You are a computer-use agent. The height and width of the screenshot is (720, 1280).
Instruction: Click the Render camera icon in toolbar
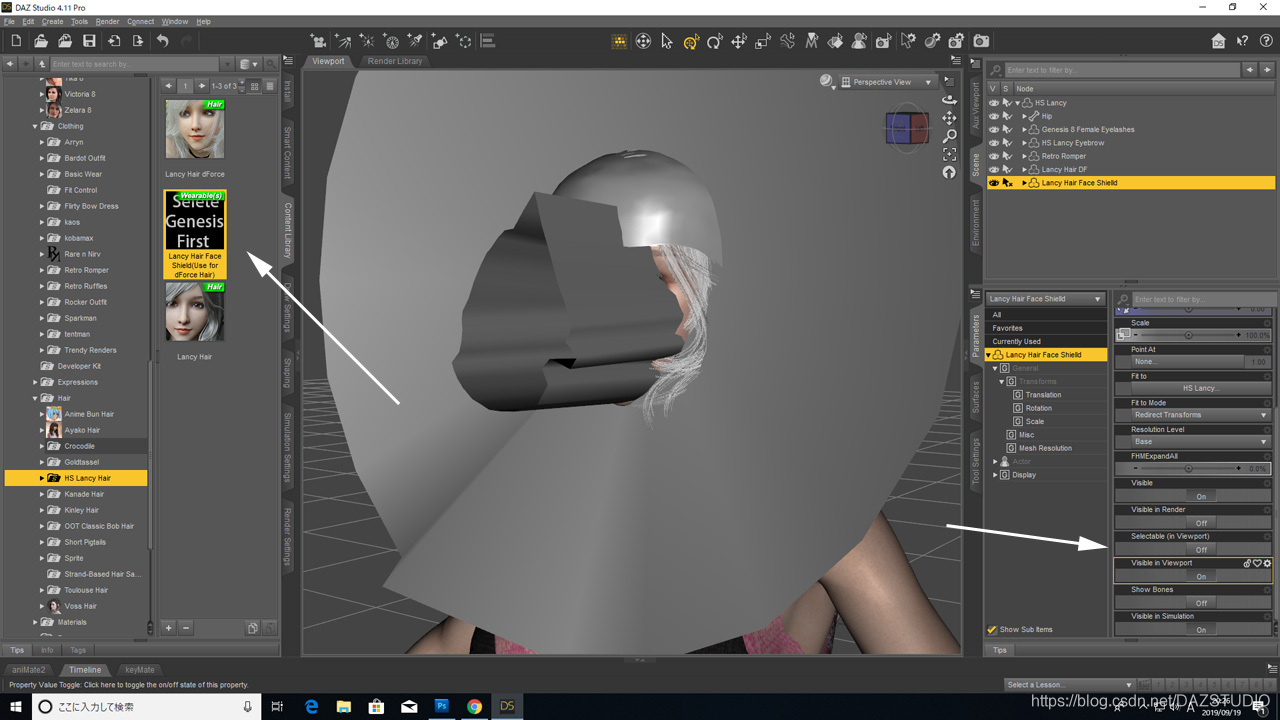click(x=981, y=41)
